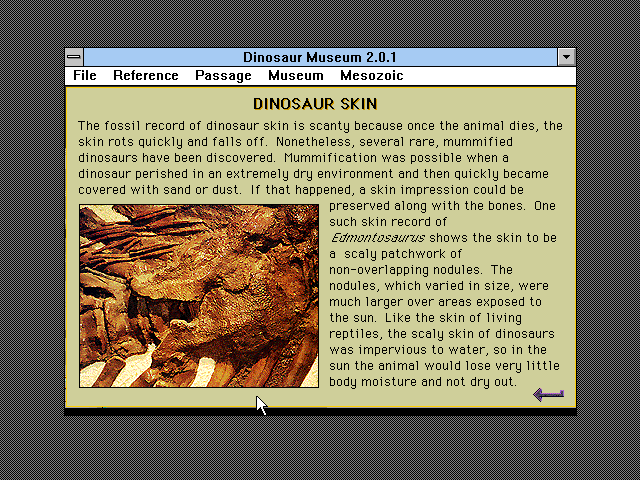The width and height of the screenshot is (640, 480).
Task: Open the Museum menu
Action: point(296,76)
